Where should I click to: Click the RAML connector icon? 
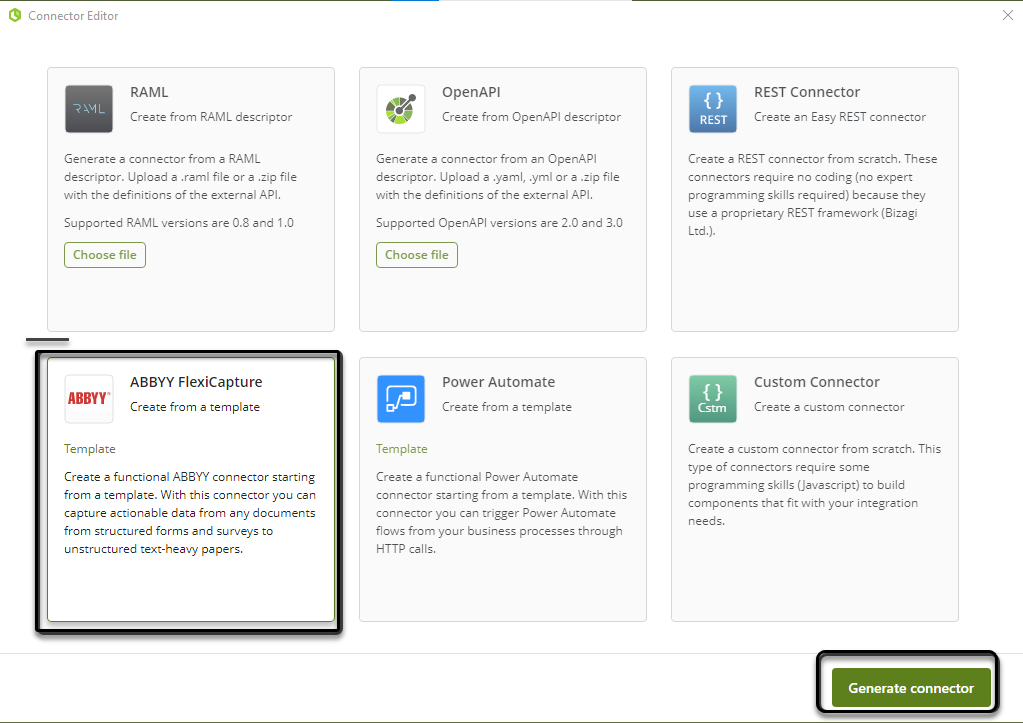pyautogui.click(x=89, y=109)
